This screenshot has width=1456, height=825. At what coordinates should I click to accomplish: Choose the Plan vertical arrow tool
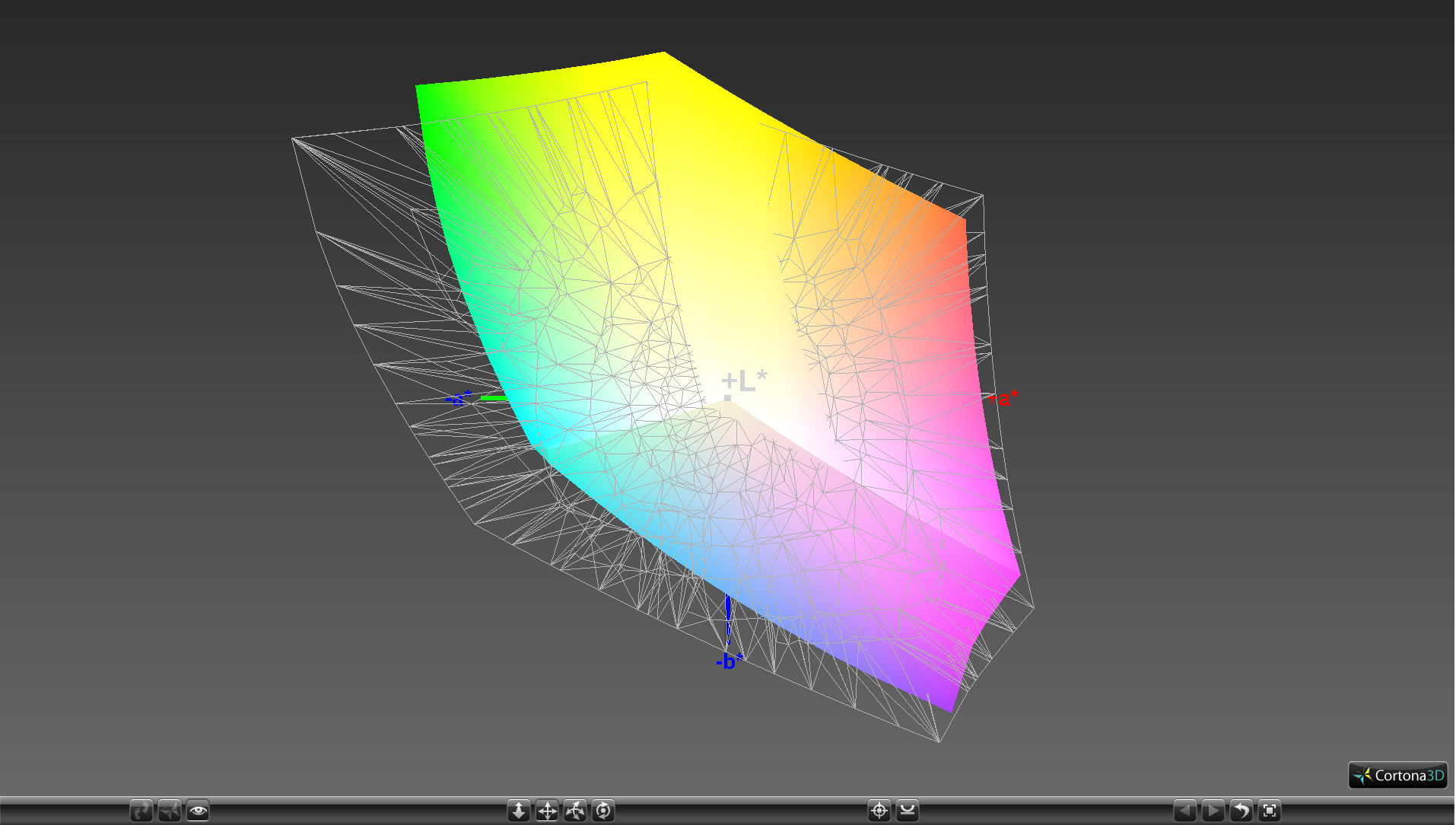[519, 811]
